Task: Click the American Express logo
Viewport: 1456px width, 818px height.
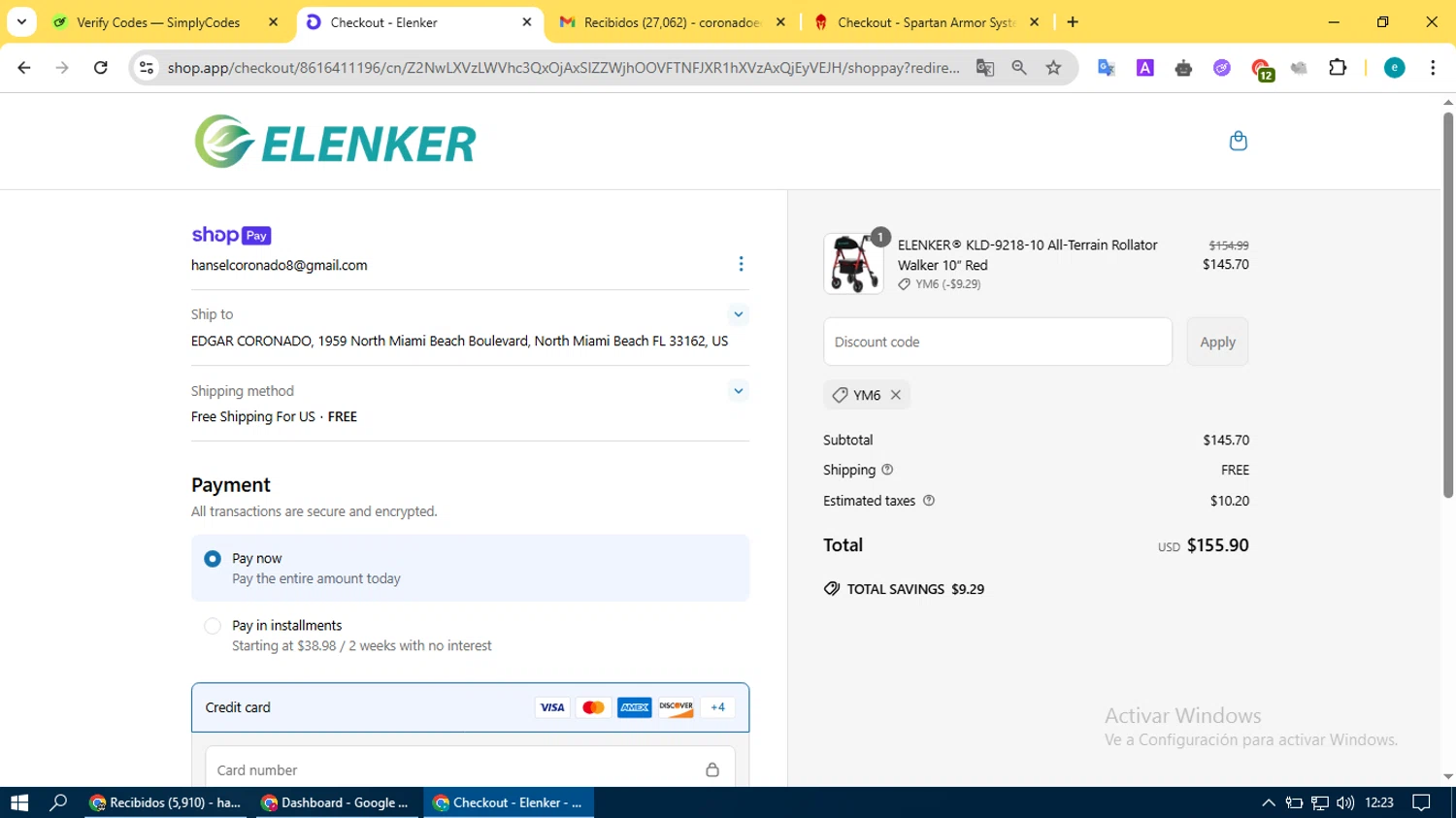Action: coord(635,707)
